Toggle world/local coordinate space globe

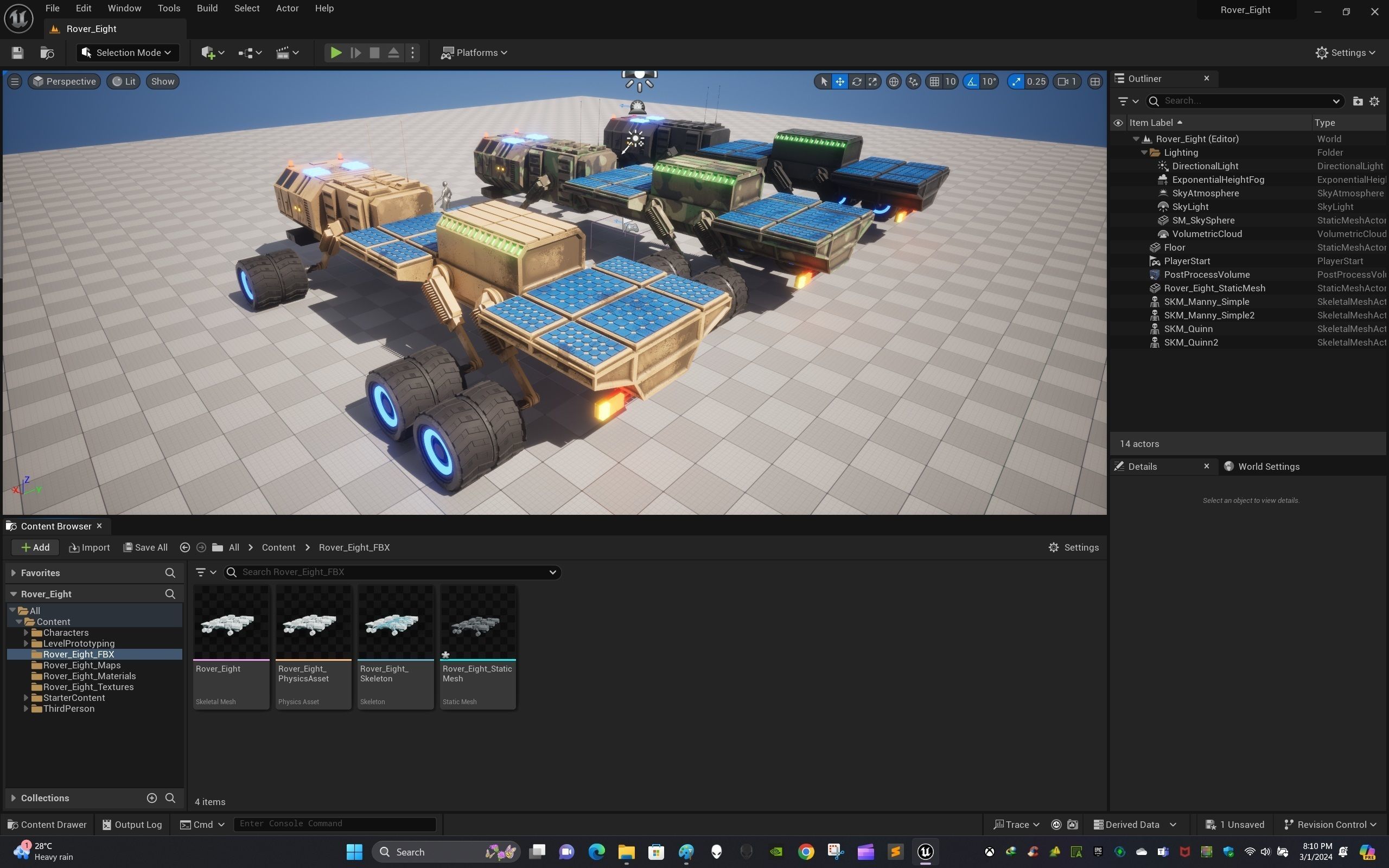(x=894, y=81)
